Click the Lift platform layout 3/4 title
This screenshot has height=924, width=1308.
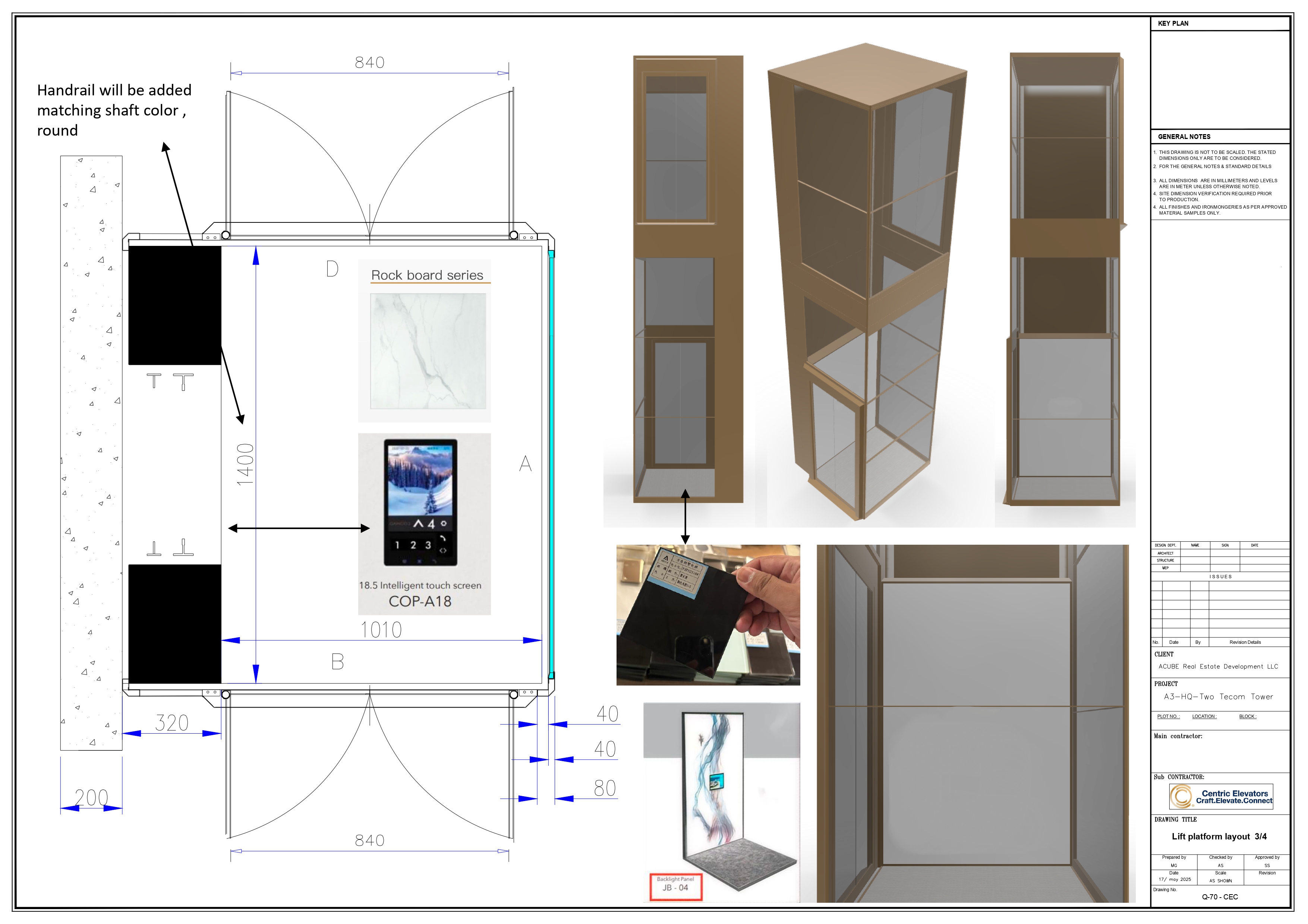[1219, 836]
